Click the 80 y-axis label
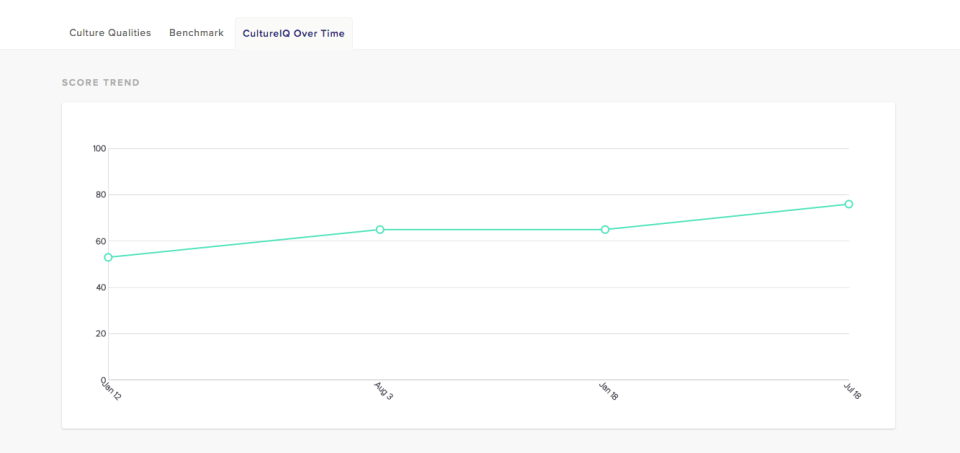This screenshot has width=960, height=453. pyautogui.click(x=100, y=195)
